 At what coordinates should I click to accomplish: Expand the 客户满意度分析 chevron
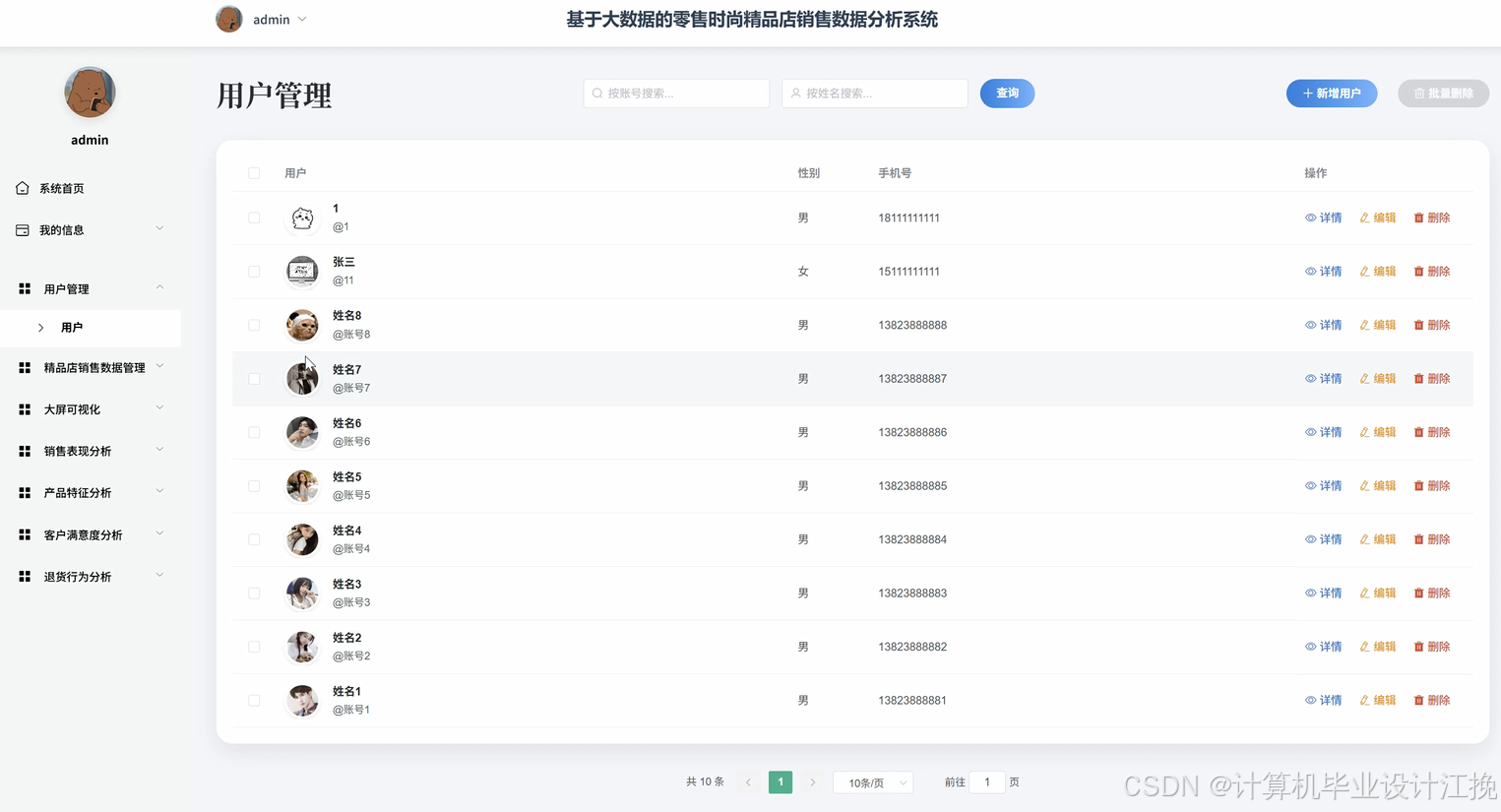[x=159, y=534]
